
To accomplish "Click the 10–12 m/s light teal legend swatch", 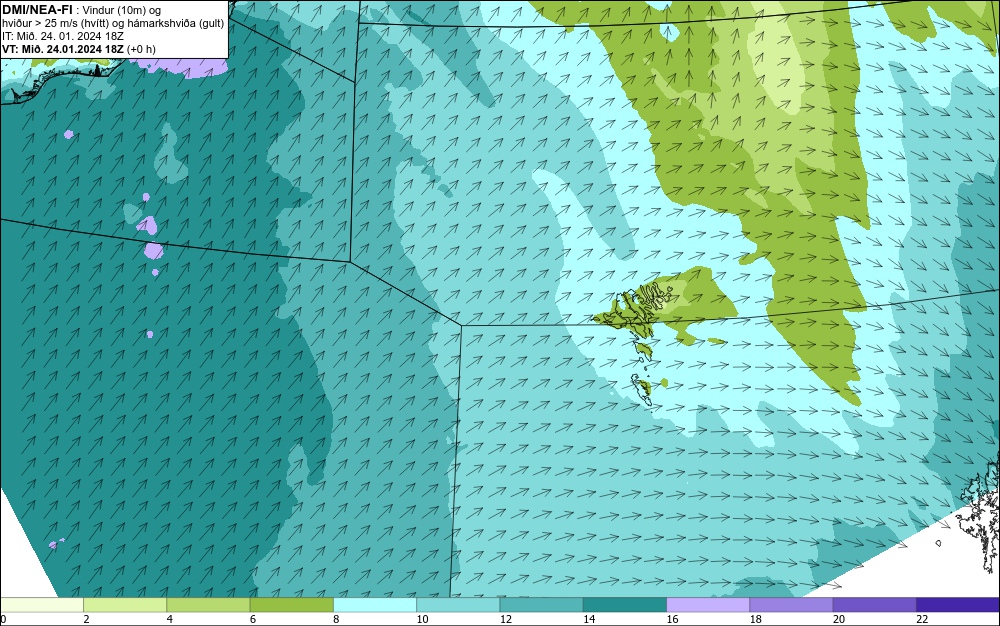I will tap(458, 604).
